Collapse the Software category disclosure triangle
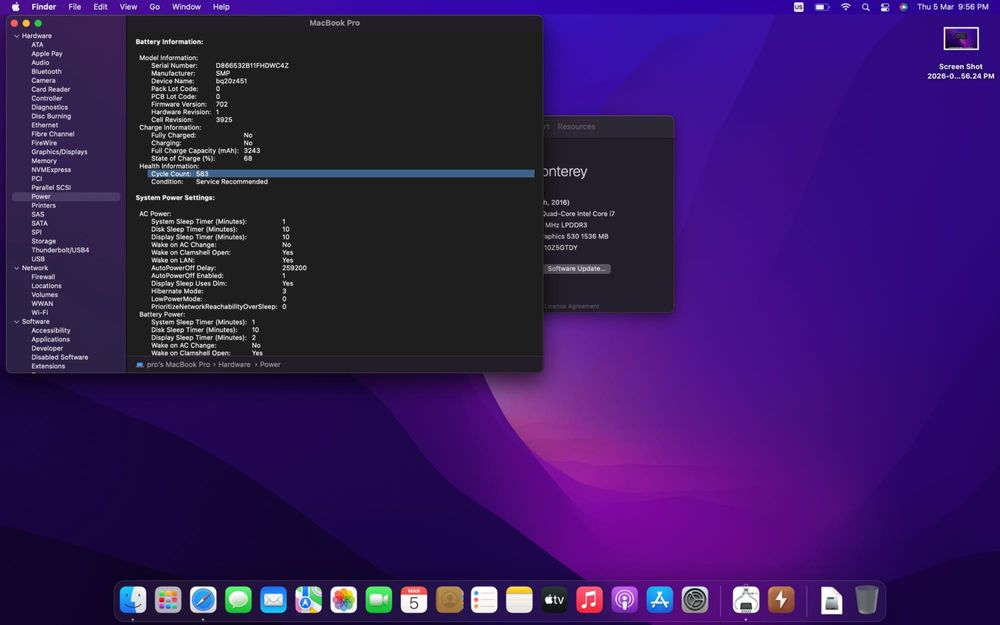Screen dimensions: 1000x625 click(x=16, y=322)
